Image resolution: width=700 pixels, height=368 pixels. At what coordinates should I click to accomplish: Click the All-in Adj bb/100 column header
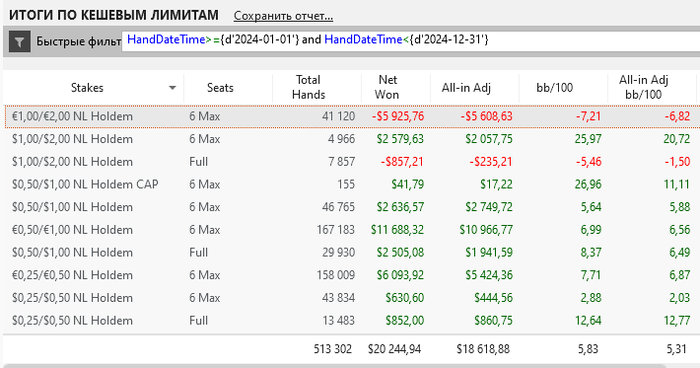tap(643, 87)
